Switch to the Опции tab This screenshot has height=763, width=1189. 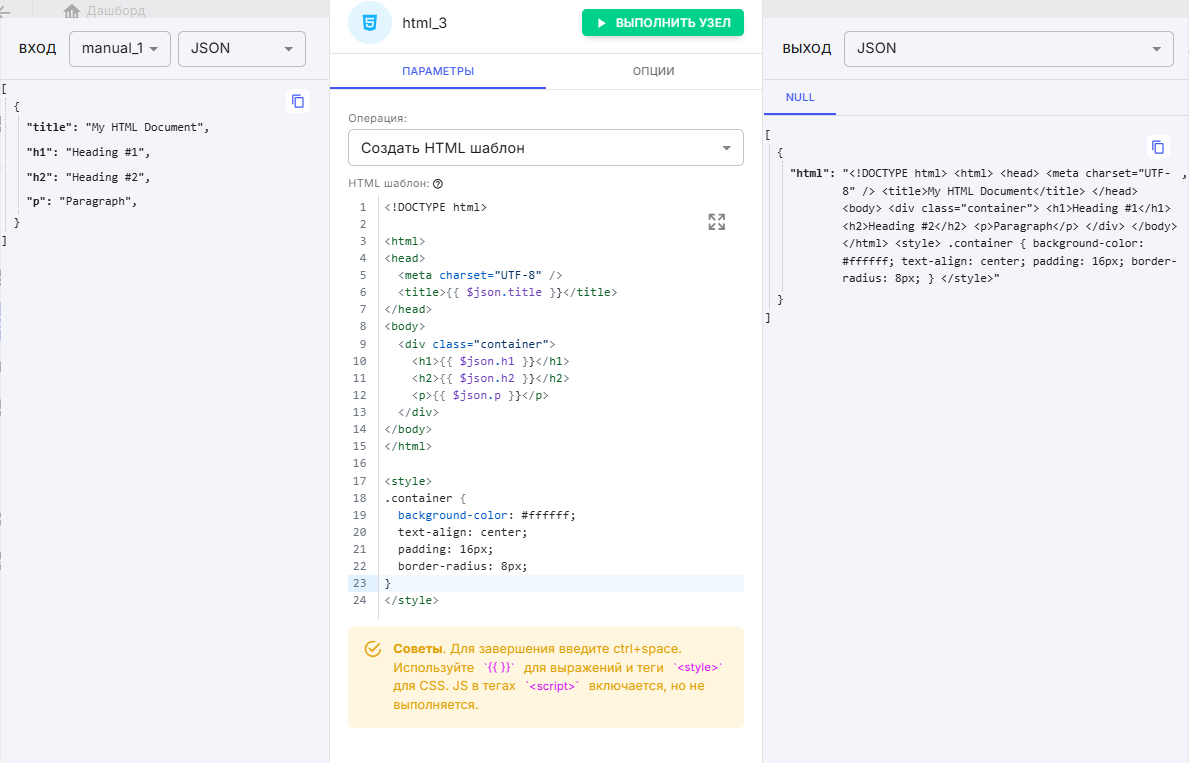click(x=653, y=71)
